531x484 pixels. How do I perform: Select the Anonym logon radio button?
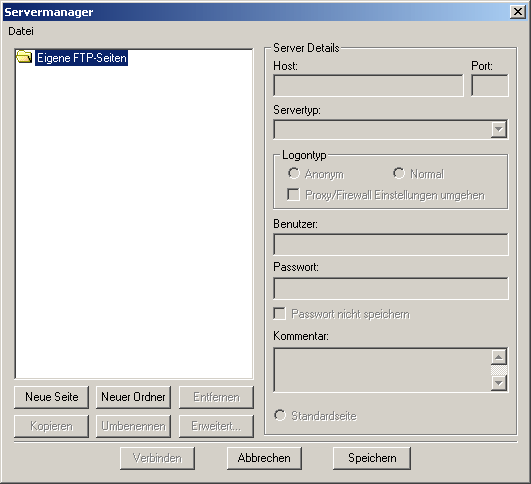coord(294,173)
